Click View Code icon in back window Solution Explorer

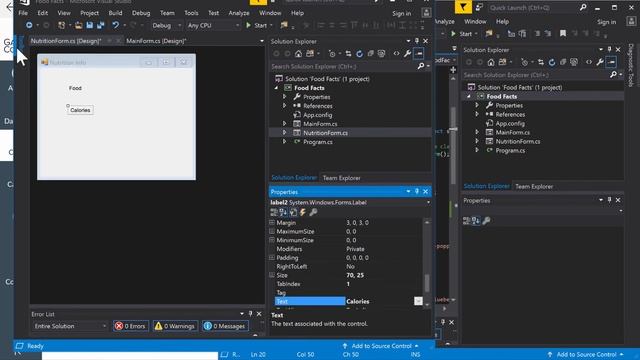click(x=589, y=62)
